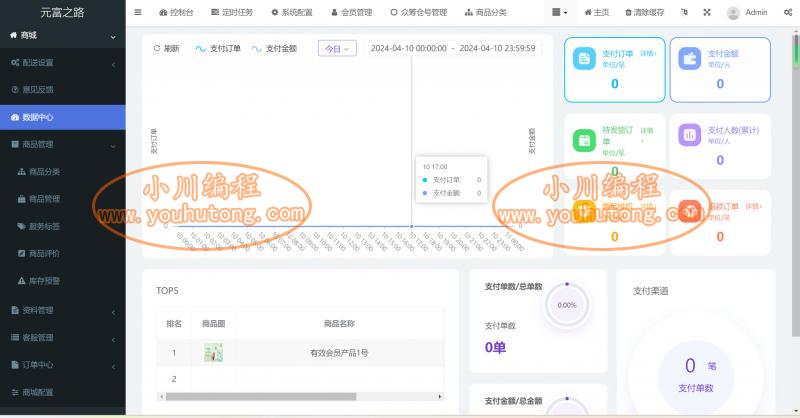Screen dimensions: 800x418
Task: Open the 今日 date range dropdown
Action: coord(337,48)
